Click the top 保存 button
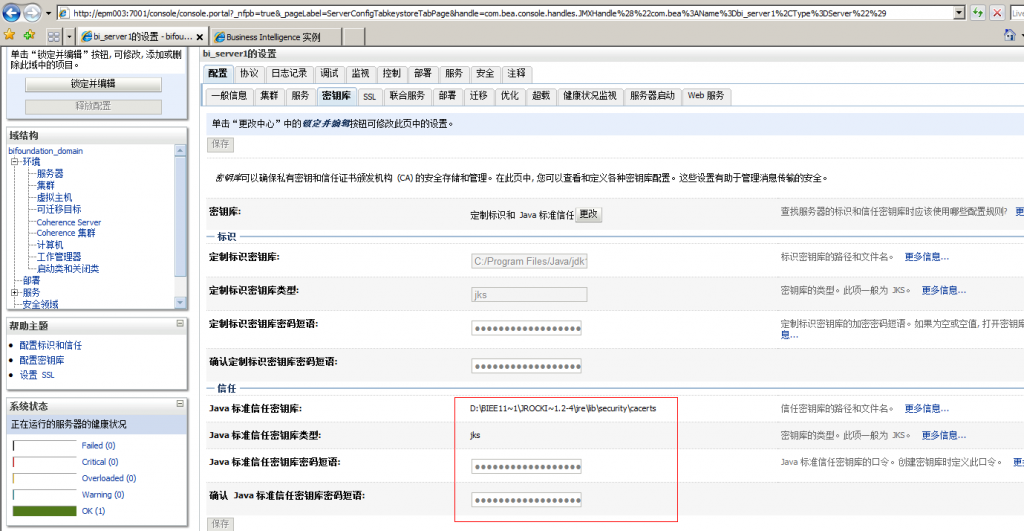 [221, 144]
